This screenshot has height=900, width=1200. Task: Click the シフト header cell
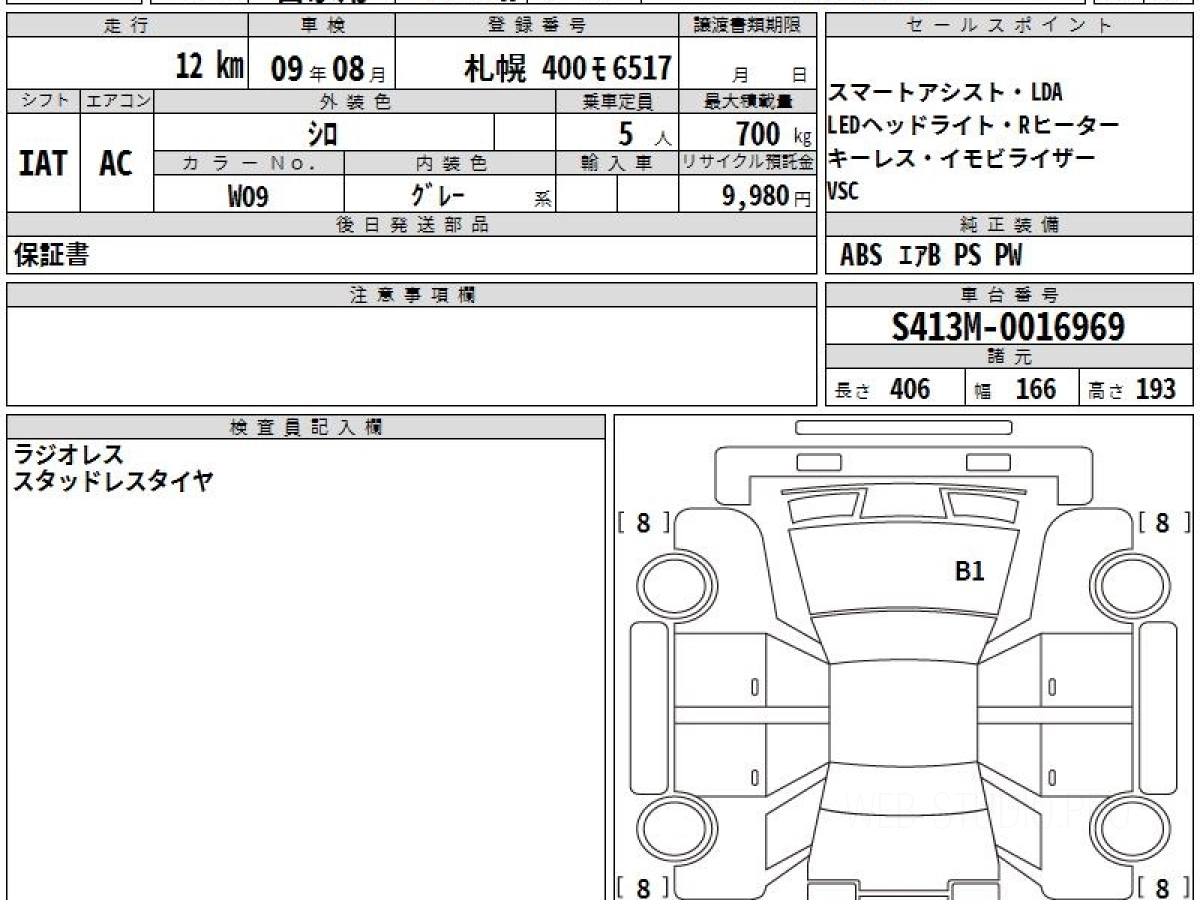pyautogui.click(x=43, y=101)
